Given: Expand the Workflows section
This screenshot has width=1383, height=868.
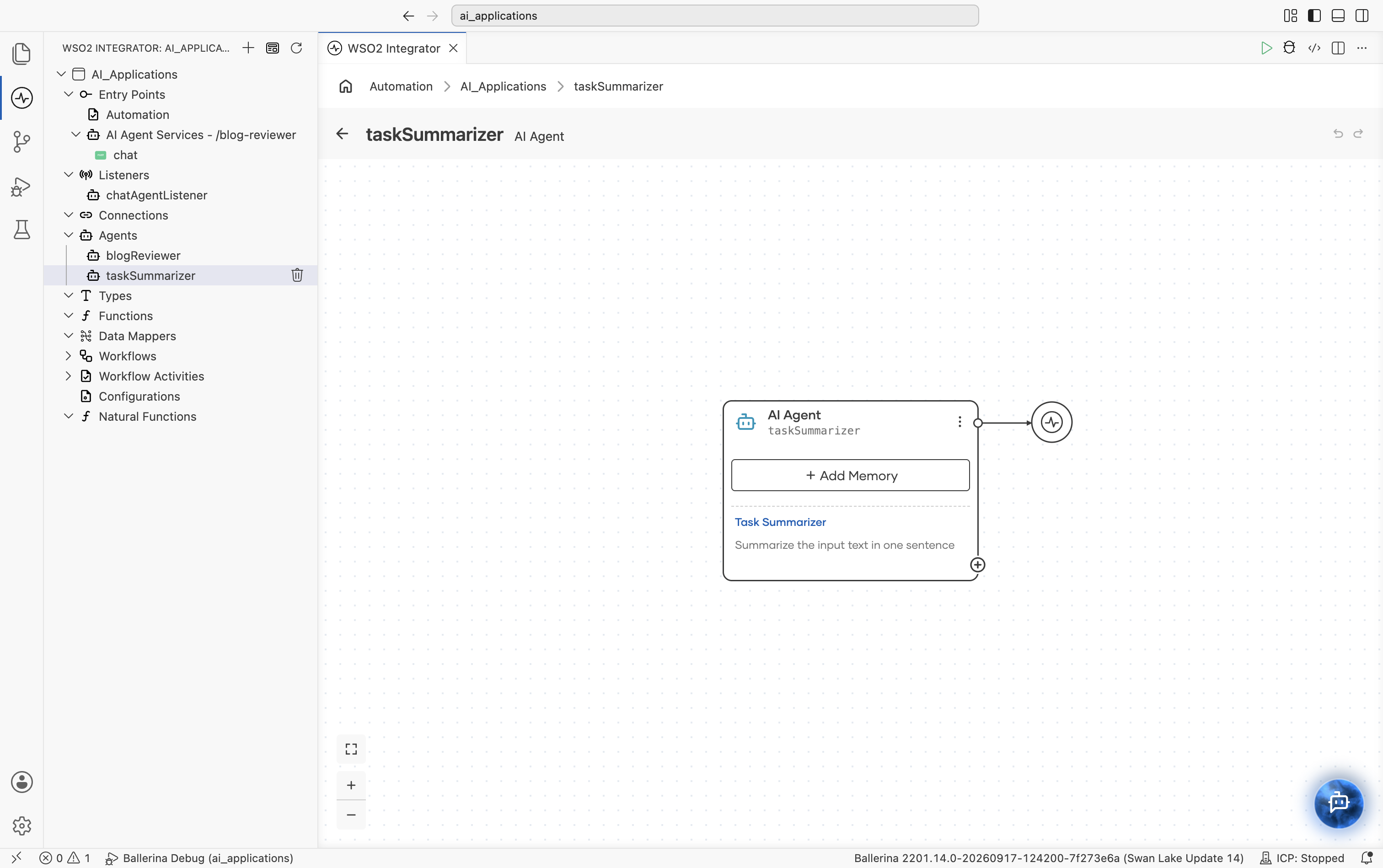Looking at the screenshot, I should [x=68, y=356].
